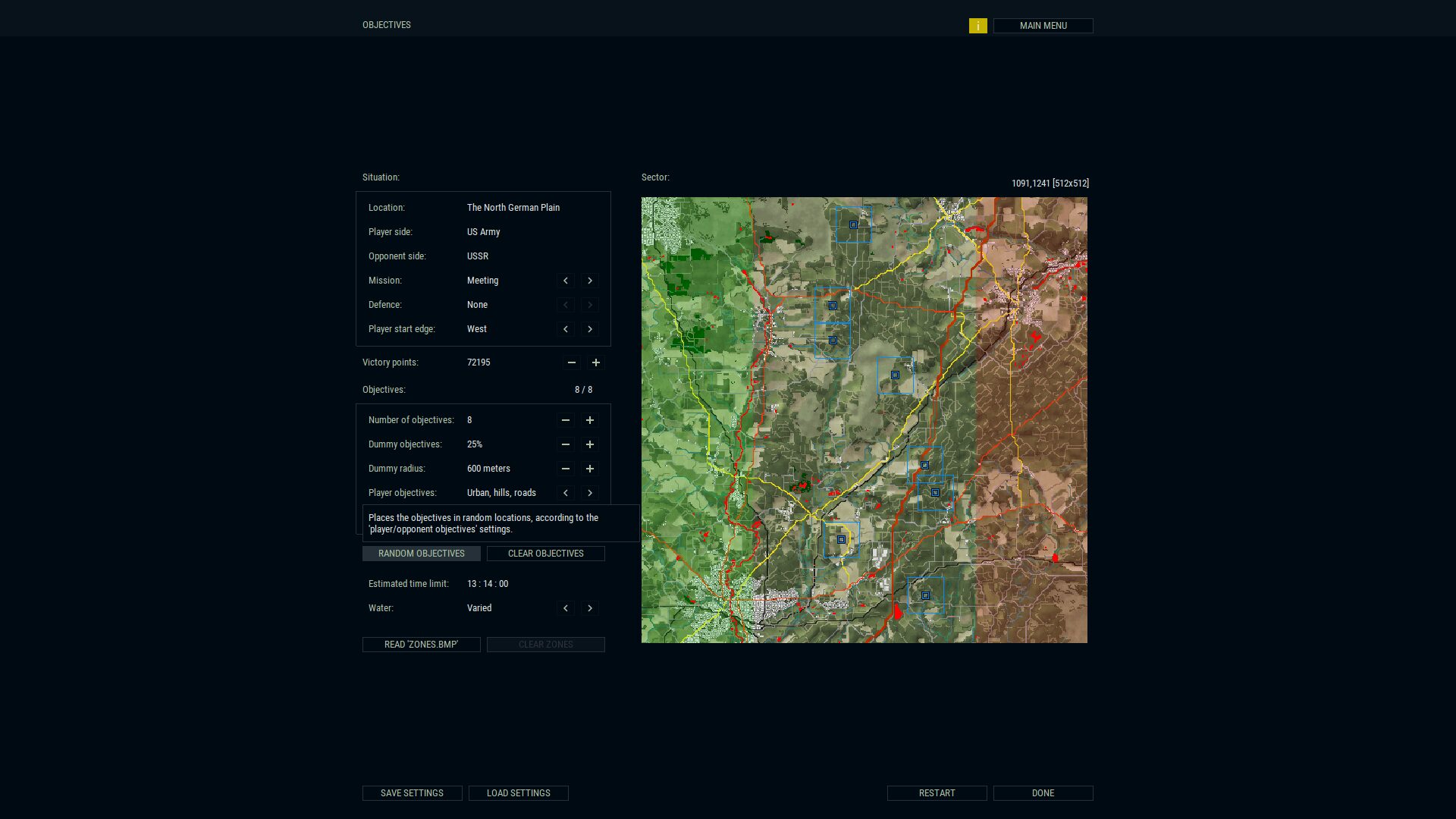Viewport: 1456px width, 819px height.
Task: Increase dummy radius value
Action: pos(589,469)
